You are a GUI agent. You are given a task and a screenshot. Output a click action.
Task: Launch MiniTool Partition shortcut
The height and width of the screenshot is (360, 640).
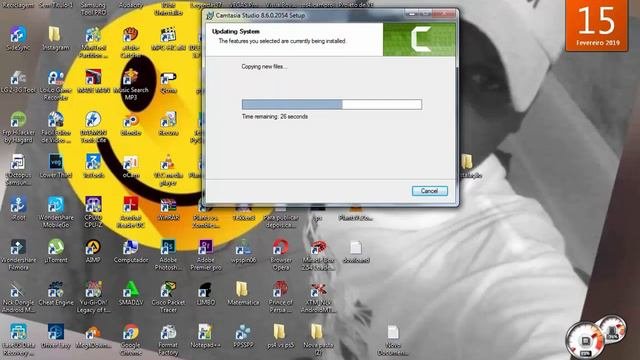point(93,42)
